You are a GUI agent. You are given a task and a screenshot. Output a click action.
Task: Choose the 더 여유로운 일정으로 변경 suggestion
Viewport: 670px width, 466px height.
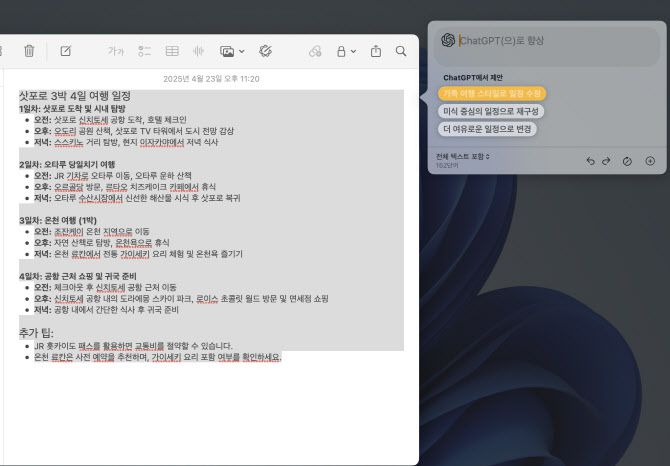tap(487, 129)
